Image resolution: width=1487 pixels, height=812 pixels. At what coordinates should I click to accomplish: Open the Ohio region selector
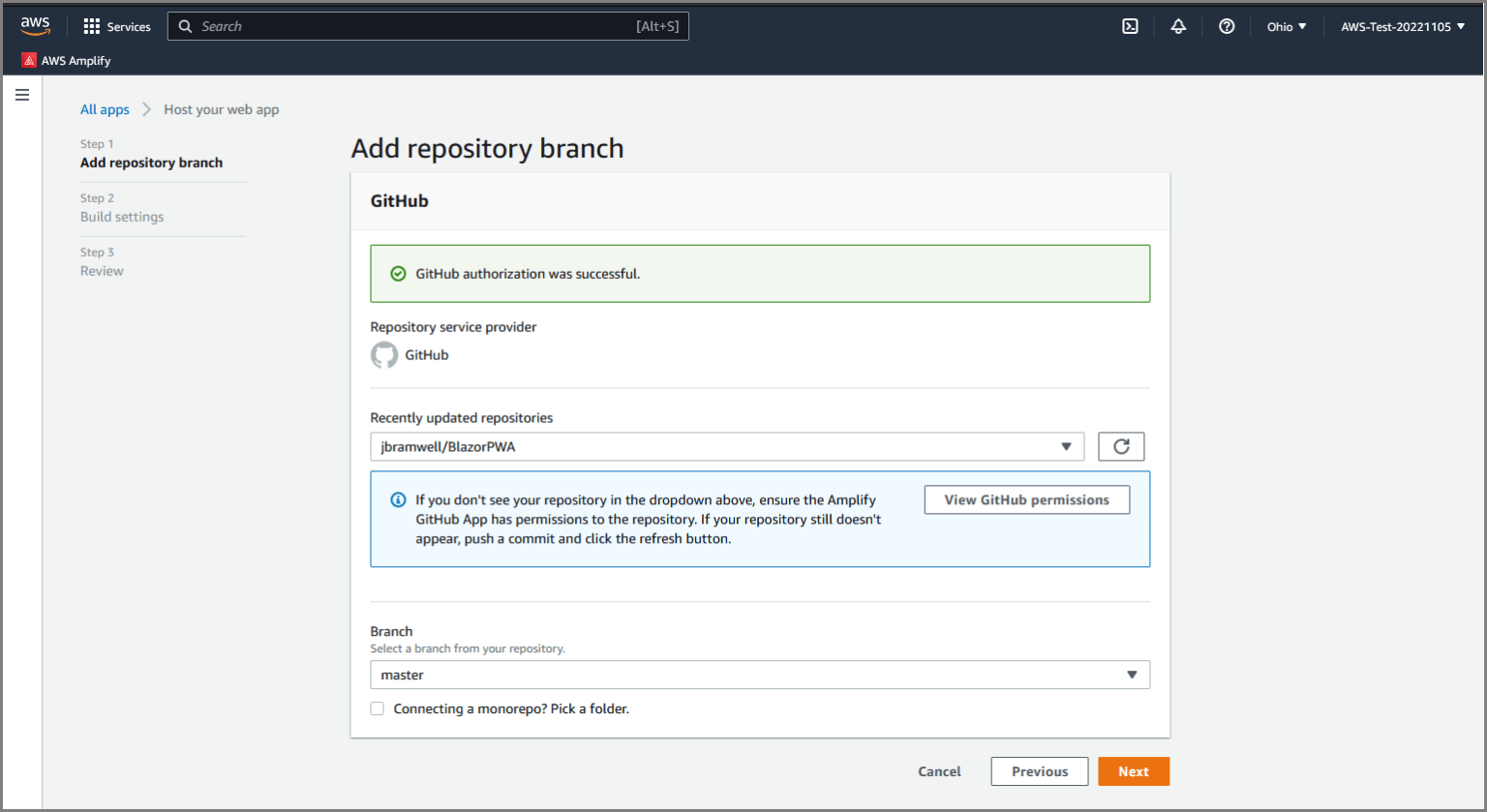[x=1286, y=26]
